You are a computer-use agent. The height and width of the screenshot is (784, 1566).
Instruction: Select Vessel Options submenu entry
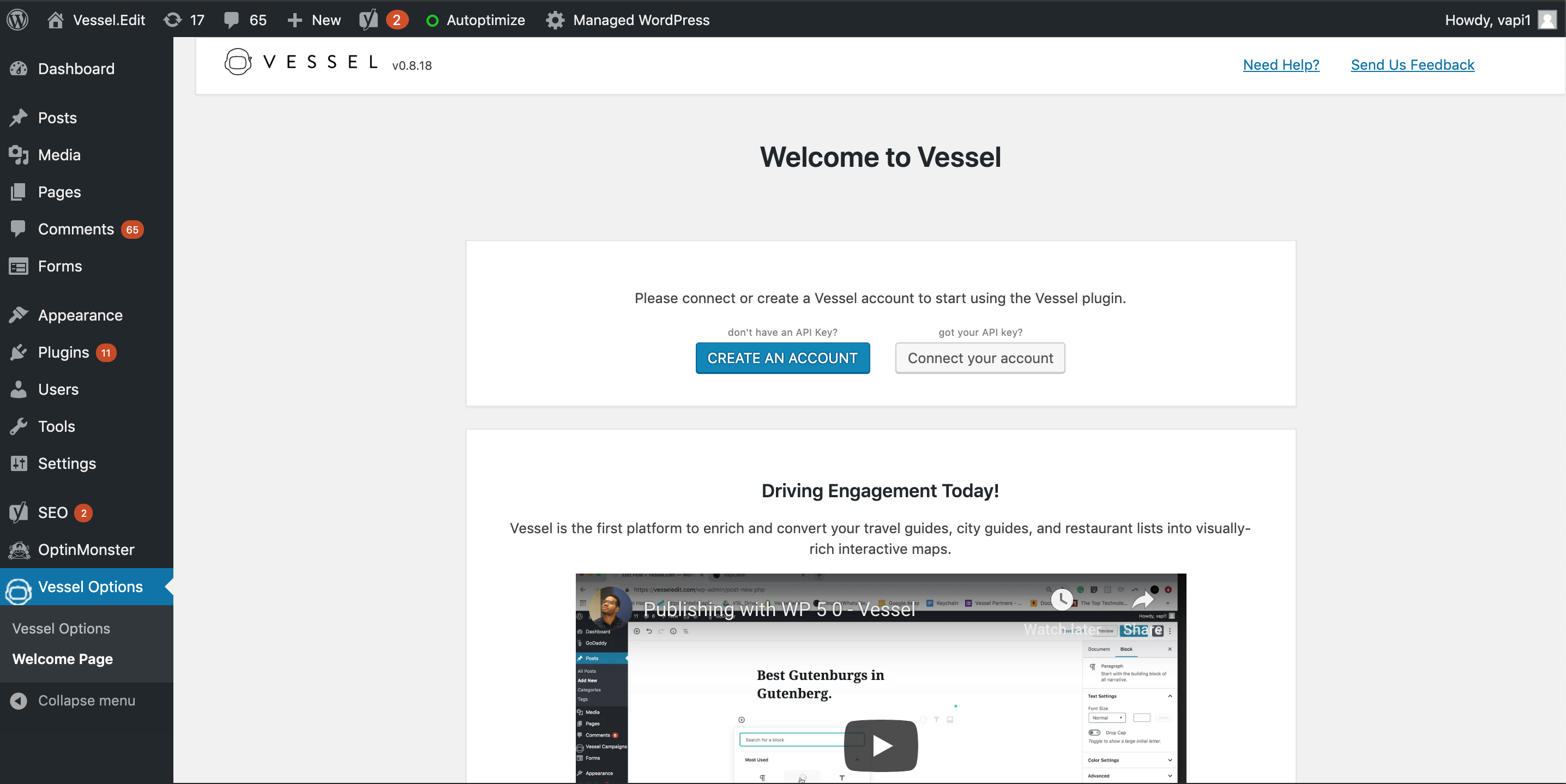pyautogui.click(x=61, y=629)
